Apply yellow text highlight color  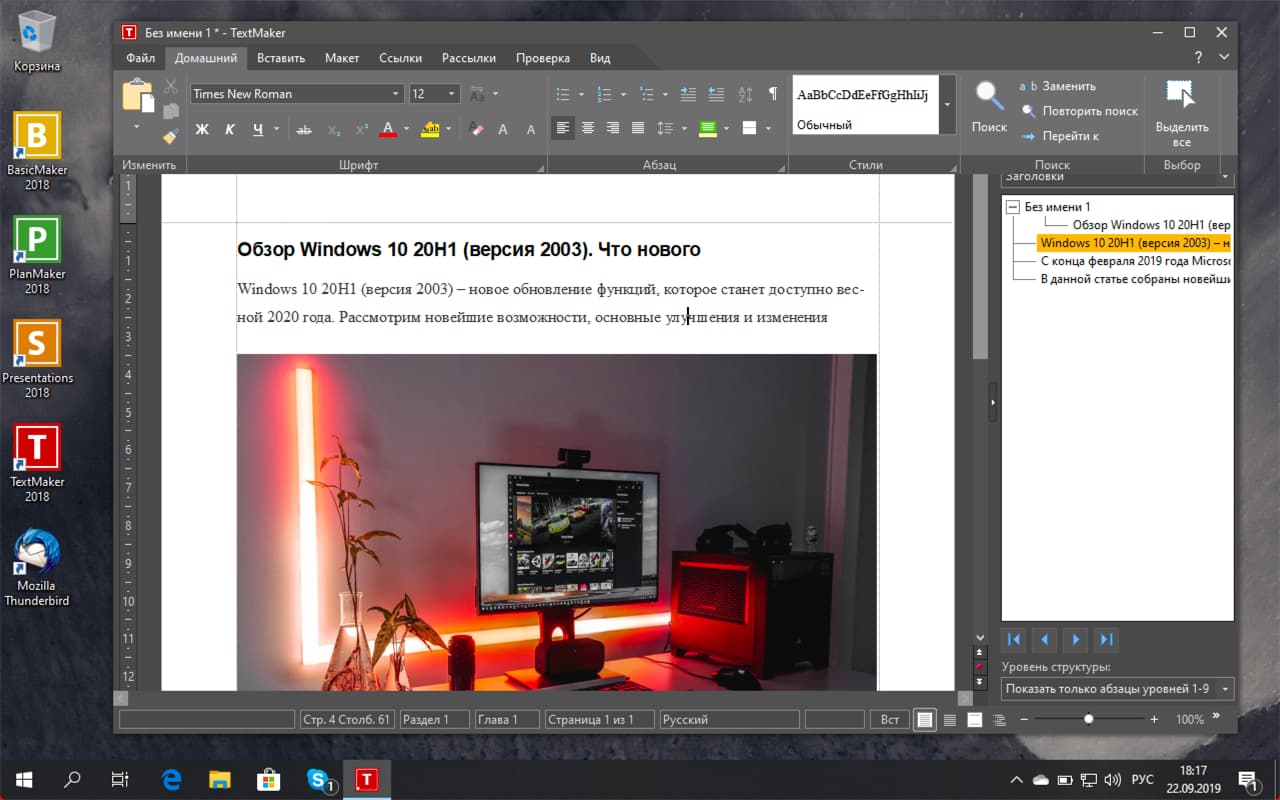pos(431,129)
